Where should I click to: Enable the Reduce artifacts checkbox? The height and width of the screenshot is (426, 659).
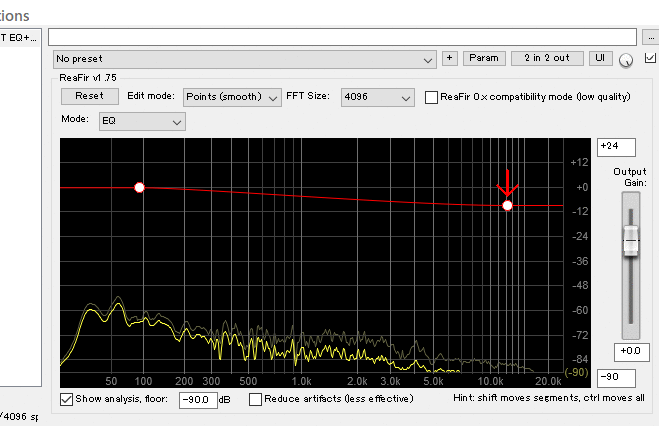click(x=255, y=399)
